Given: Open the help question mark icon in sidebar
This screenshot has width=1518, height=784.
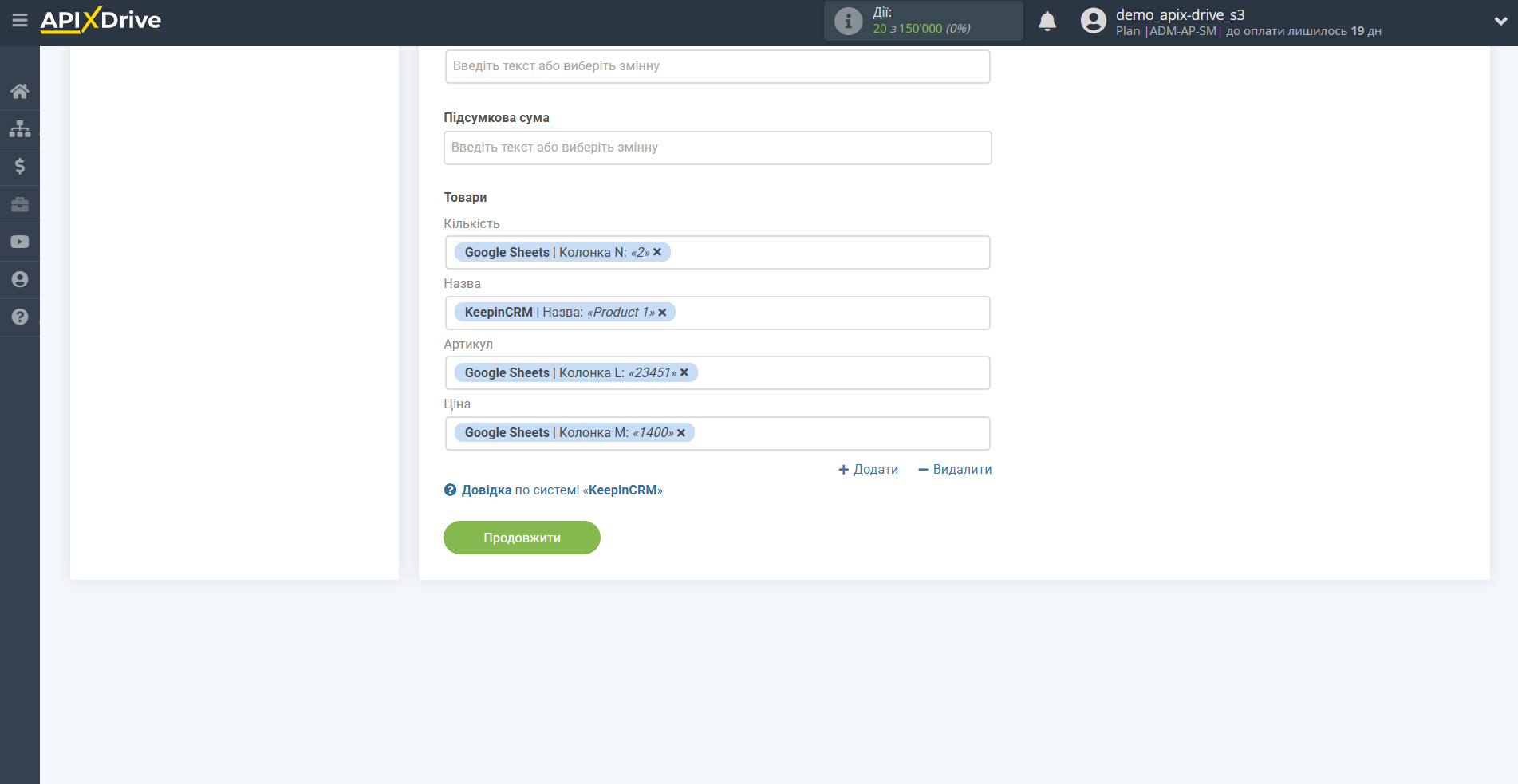Looking at the screenshot, I should 20,317.
